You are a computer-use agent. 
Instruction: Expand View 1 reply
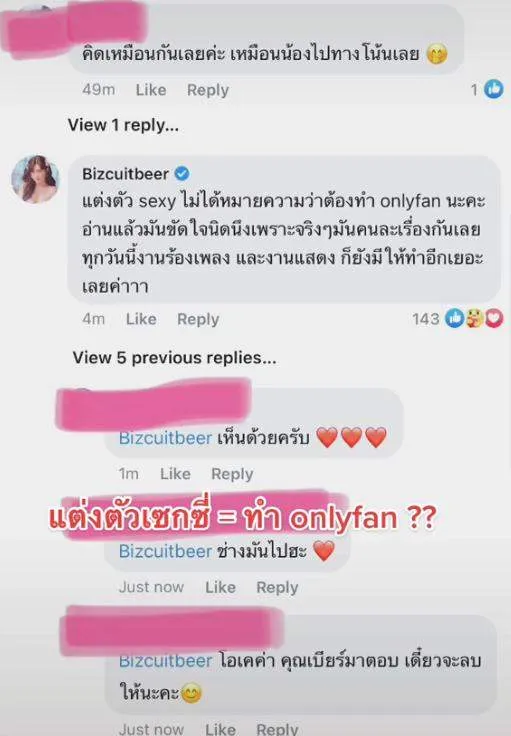pos(123,125)
